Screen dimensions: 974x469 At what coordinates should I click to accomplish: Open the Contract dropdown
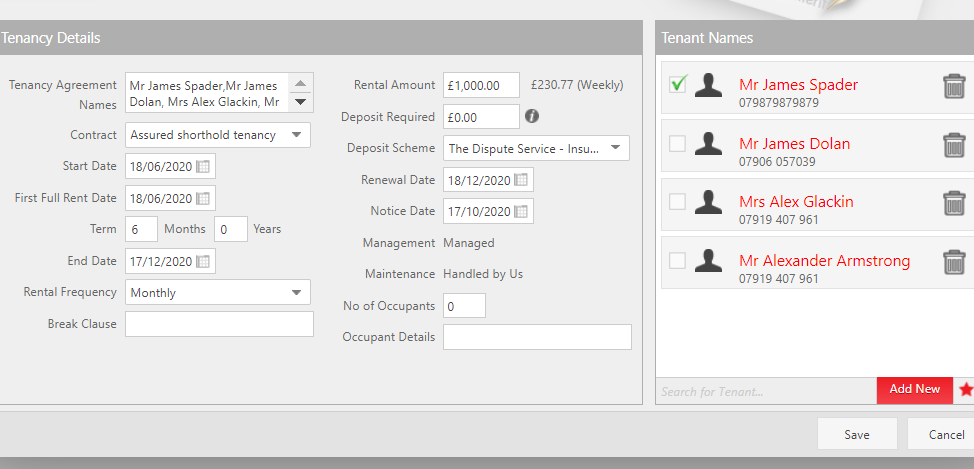[217, 135]
